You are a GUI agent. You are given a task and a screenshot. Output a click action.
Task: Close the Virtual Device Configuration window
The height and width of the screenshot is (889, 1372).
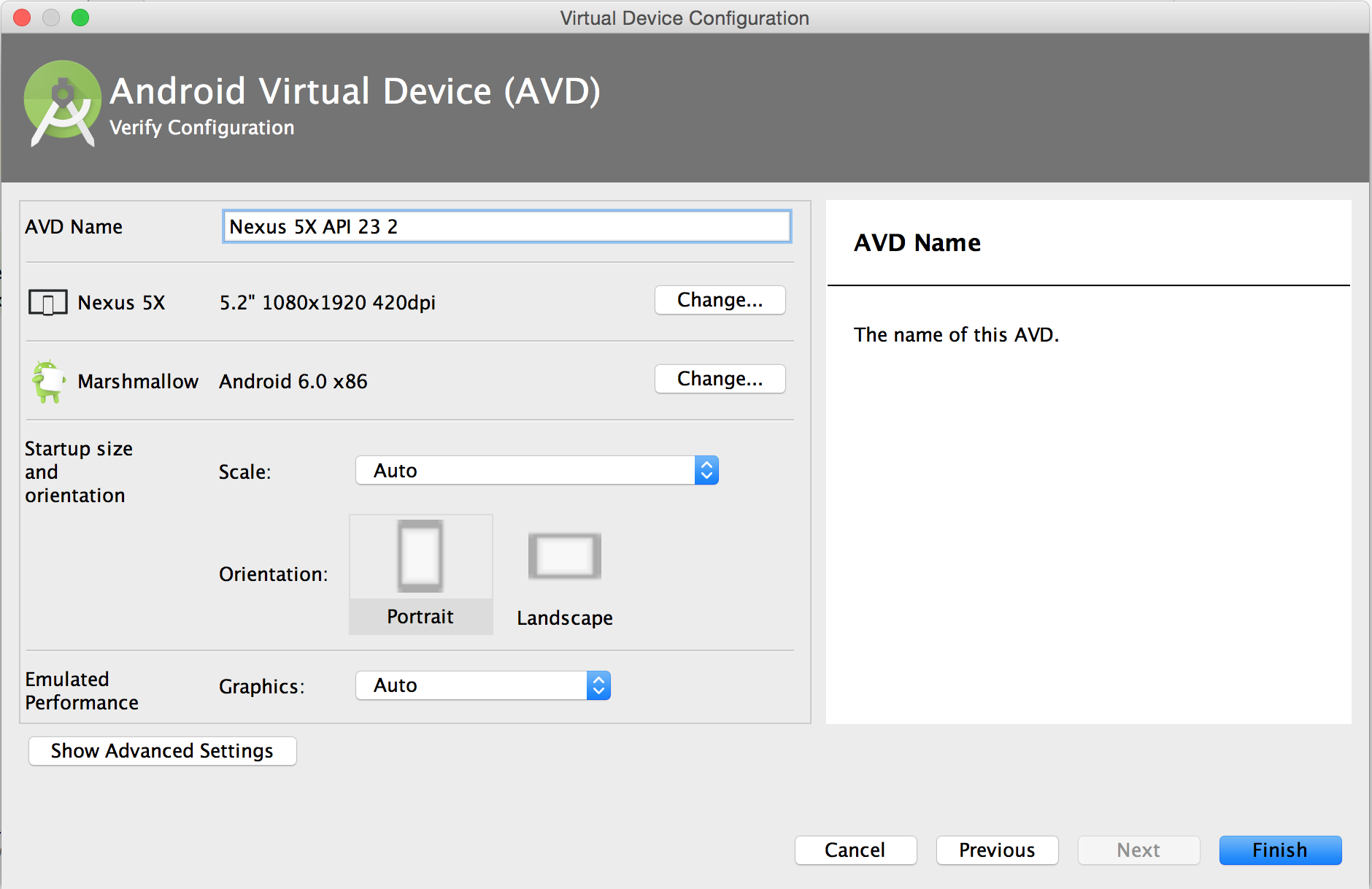point(22,18)
